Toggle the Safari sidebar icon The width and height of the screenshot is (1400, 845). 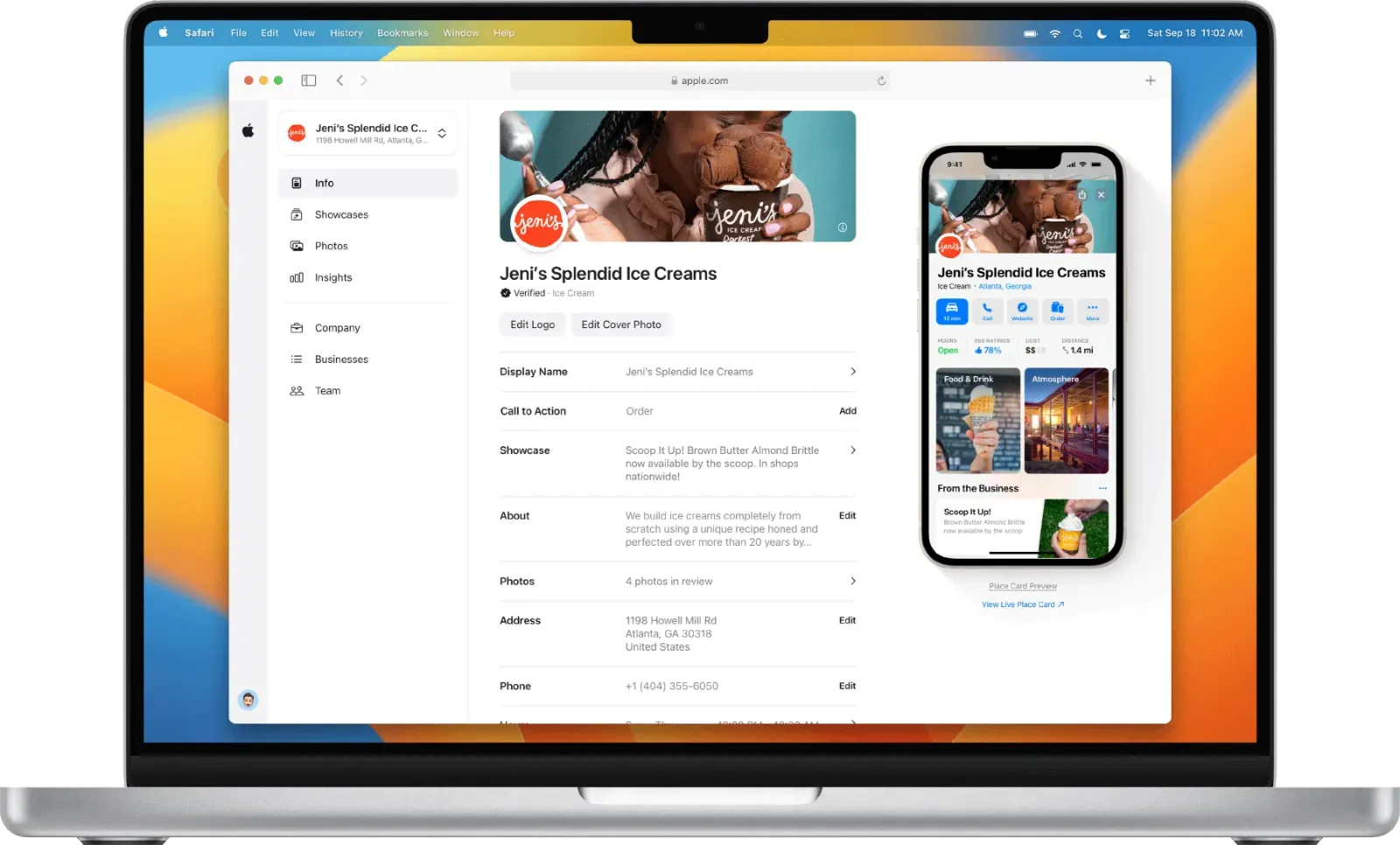(x=309, y=80)
